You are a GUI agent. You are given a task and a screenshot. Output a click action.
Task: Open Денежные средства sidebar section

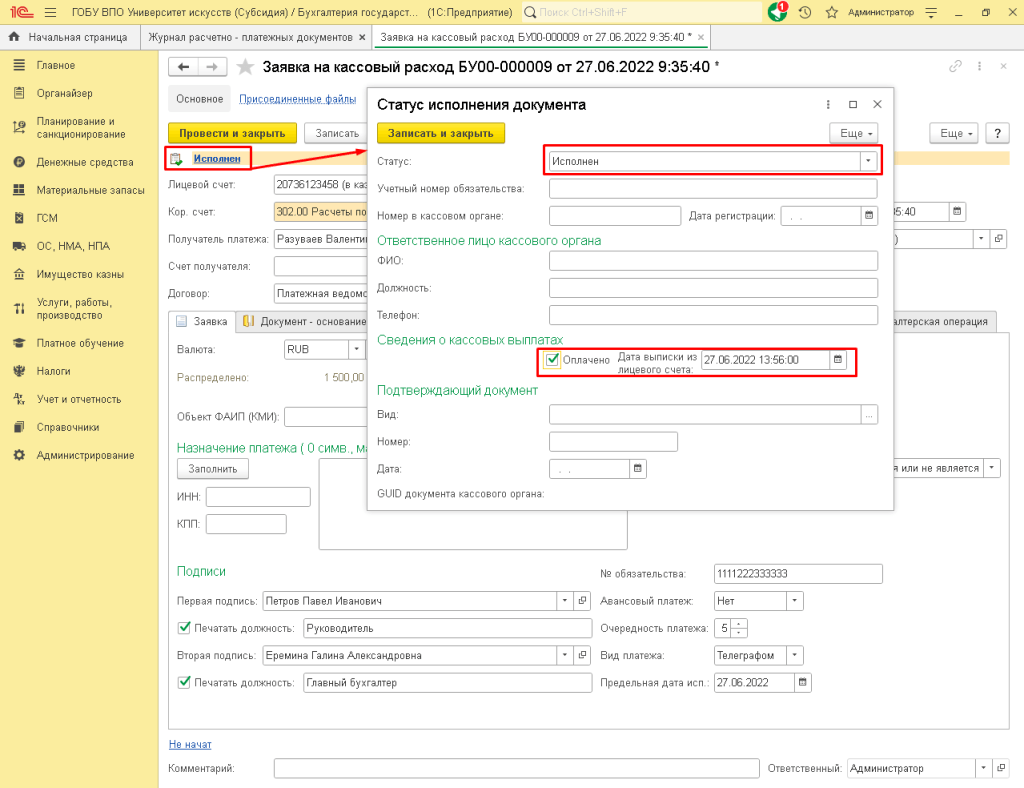[x=84, y=162]
